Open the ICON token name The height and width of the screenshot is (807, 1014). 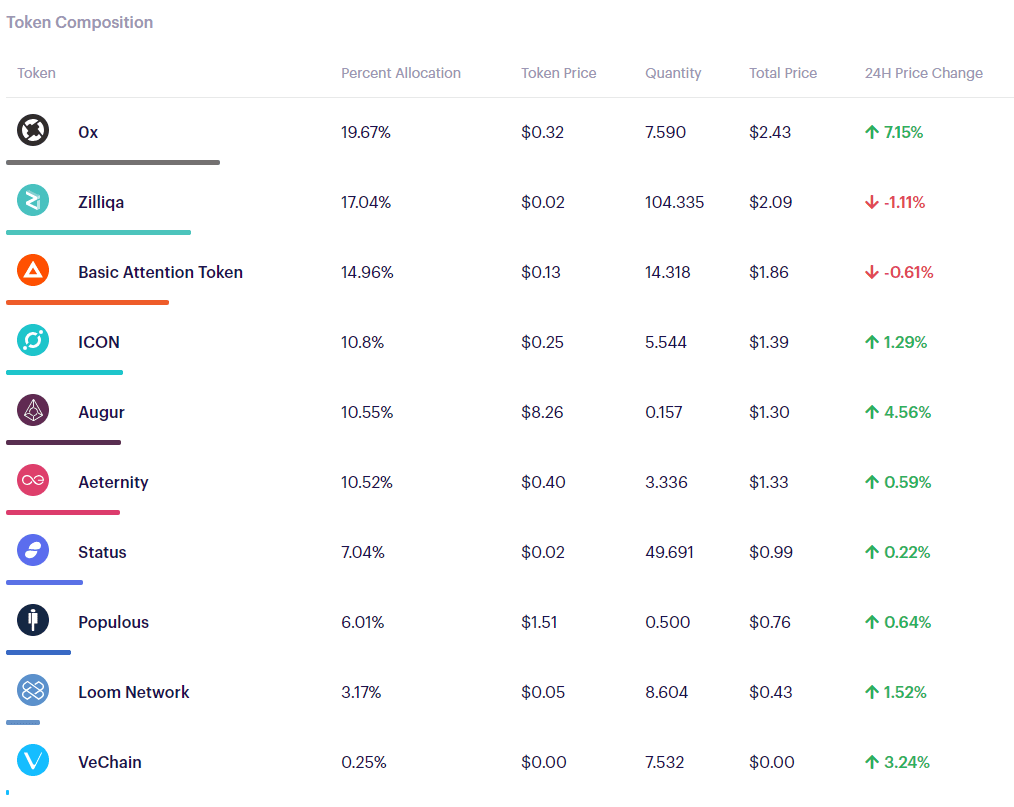(x=99, y=342)
